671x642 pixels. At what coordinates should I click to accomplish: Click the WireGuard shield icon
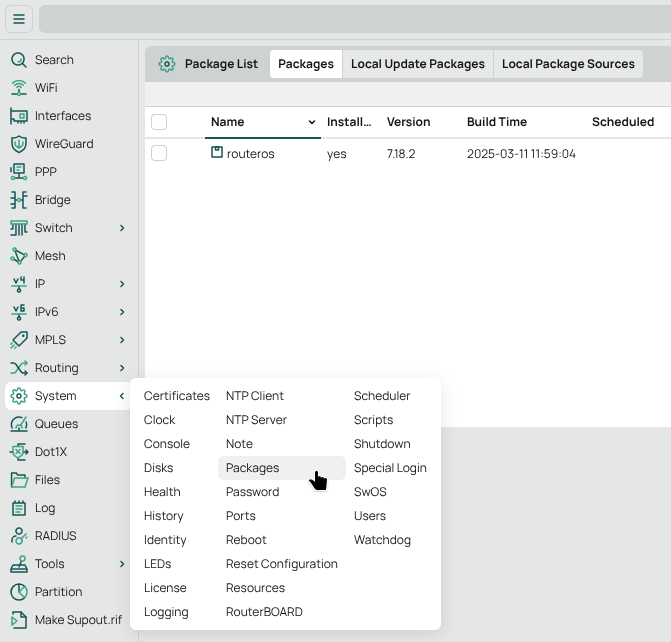(x=19, y=144)
